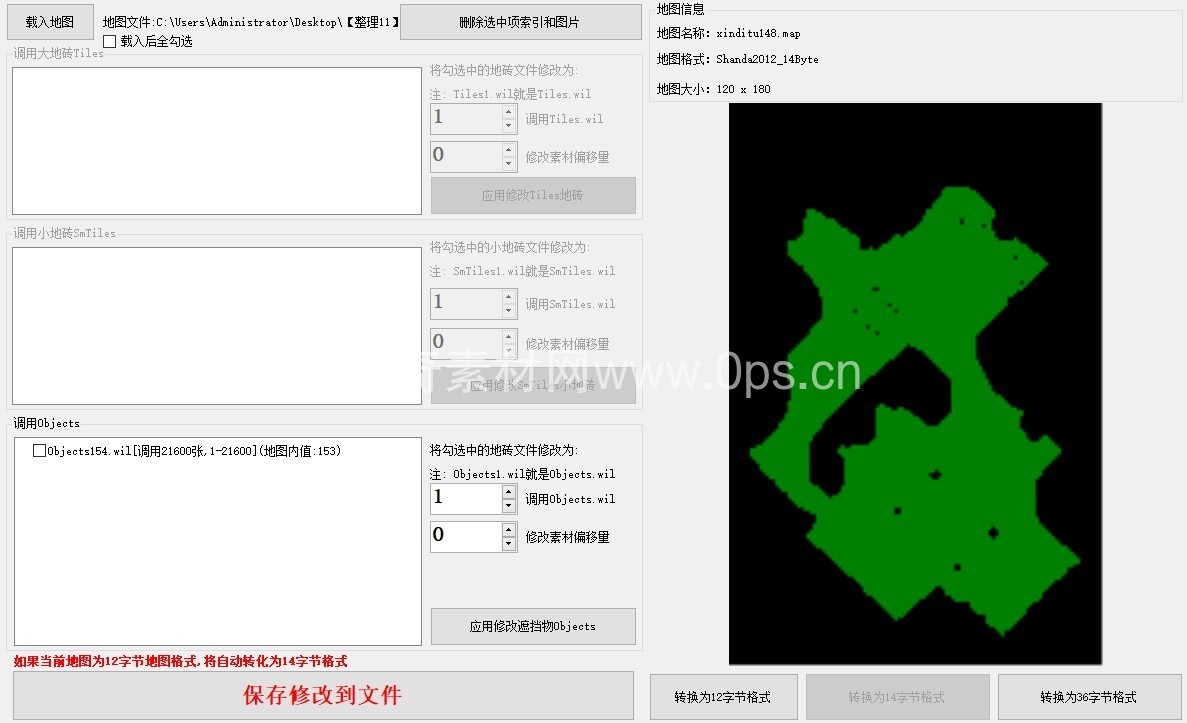Click the Objects 修改素材偏移量 input field
Image resolution: width=1187 pixels, height=723 pixels.
click(465, 536)
